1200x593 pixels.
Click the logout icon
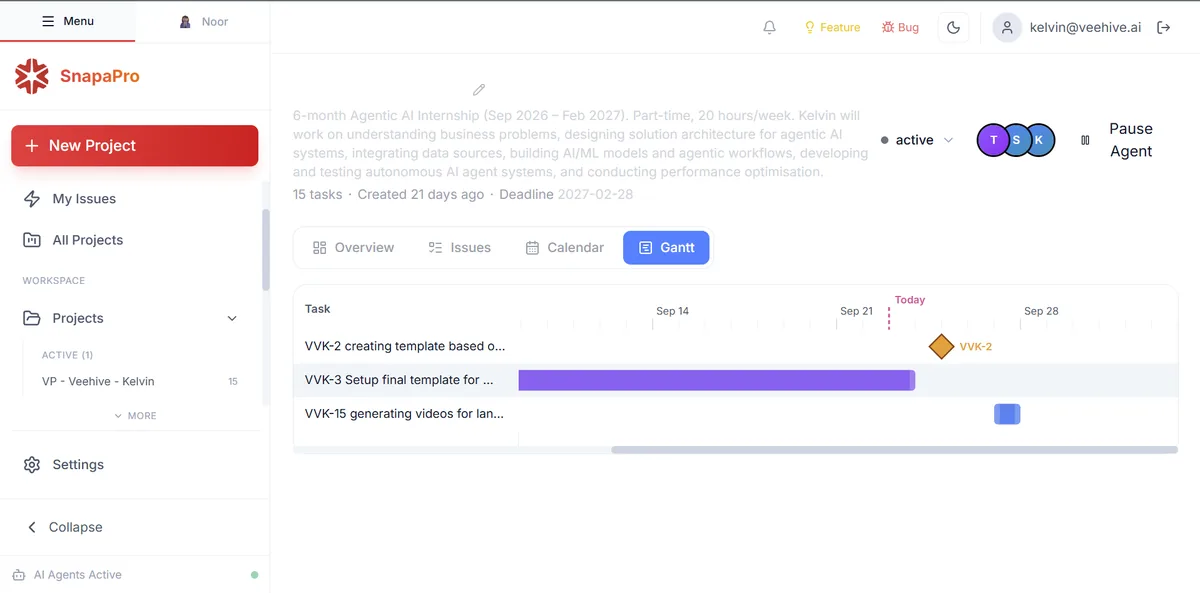tap(1163, 27)
